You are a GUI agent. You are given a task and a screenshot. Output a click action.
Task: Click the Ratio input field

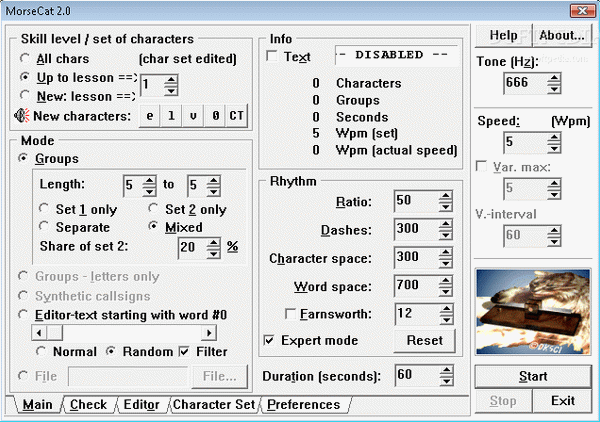pos(416,200)
